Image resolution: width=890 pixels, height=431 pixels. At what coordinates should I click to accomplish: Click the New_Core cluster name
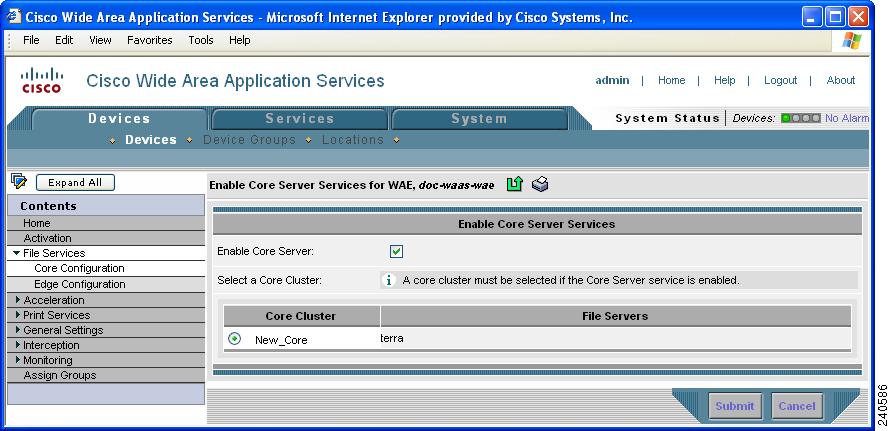281,340
